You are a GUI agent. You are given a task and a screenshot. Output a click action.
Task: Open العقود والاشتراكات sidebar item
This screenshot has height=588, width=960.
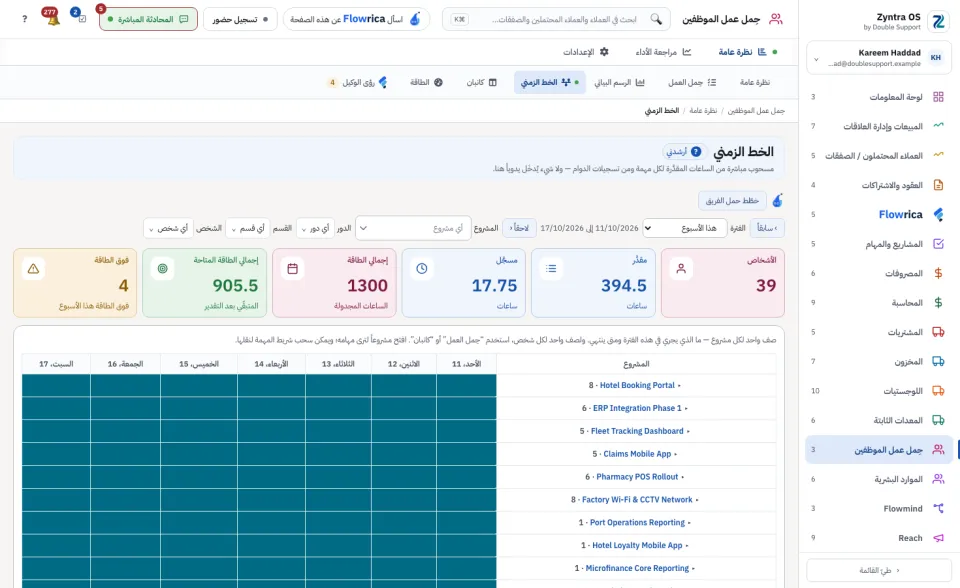(879, 185)
